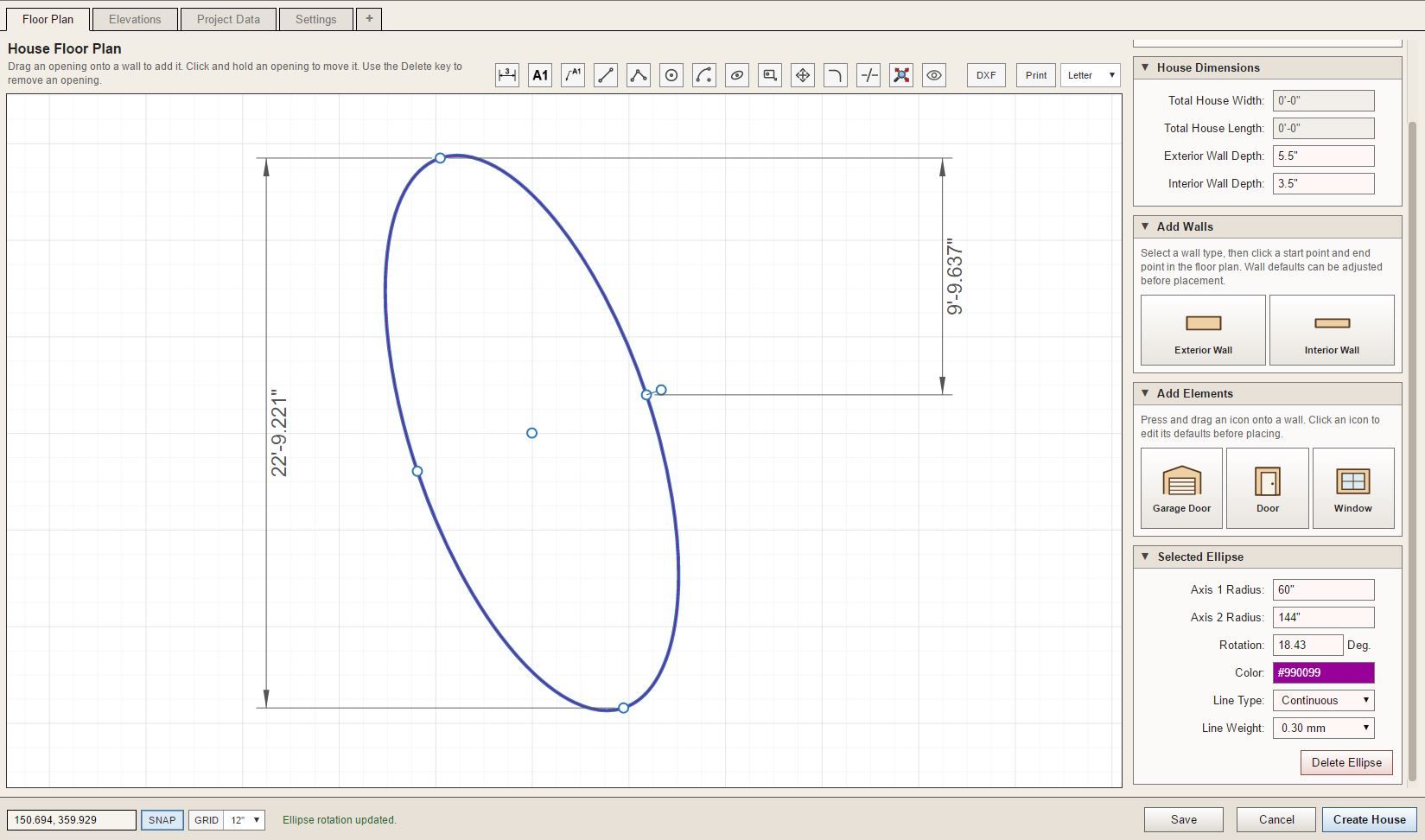Screen dimensions: 1425x840
Task: Open the Settings tab
Action: pyautogui.click(x=316, y=19)
